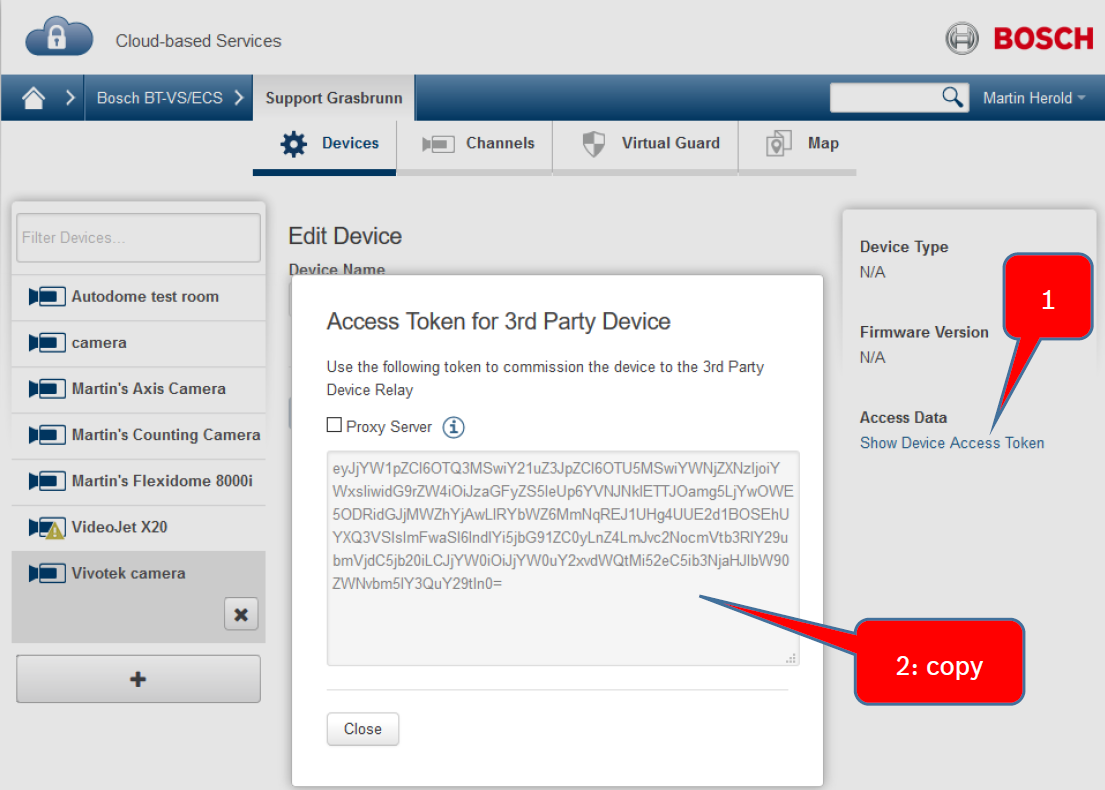Click the Bosch logo emblem
The height and width of the screenshot is (790, 1105).
click(962, 38)
